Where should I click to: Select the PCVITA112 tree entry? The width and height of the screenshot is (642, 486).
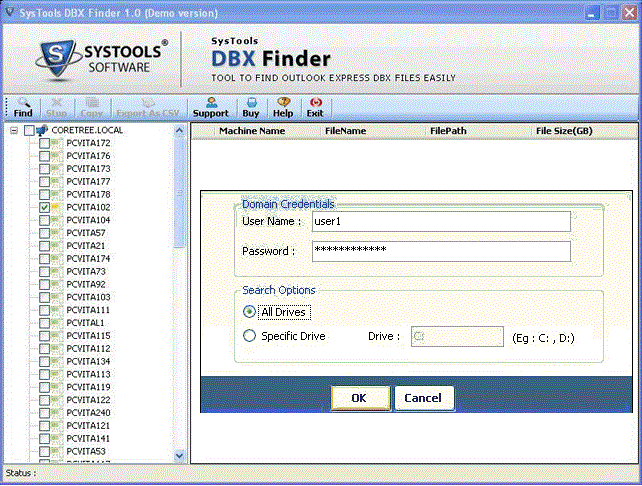tap(88, 348)
